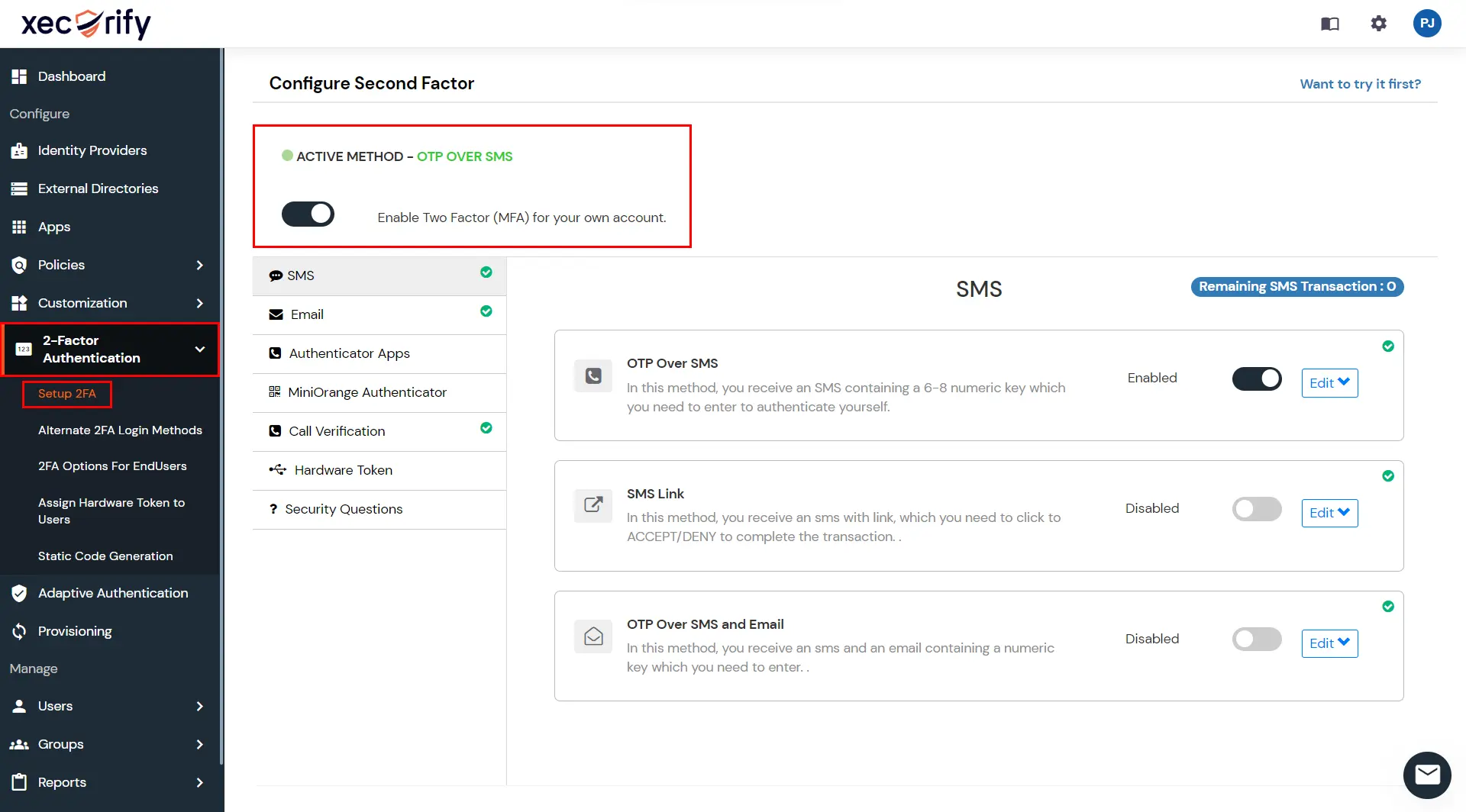Open Static Code Generation
The width and height of the screenshot is (1466, 812).
tap(105, 556)
